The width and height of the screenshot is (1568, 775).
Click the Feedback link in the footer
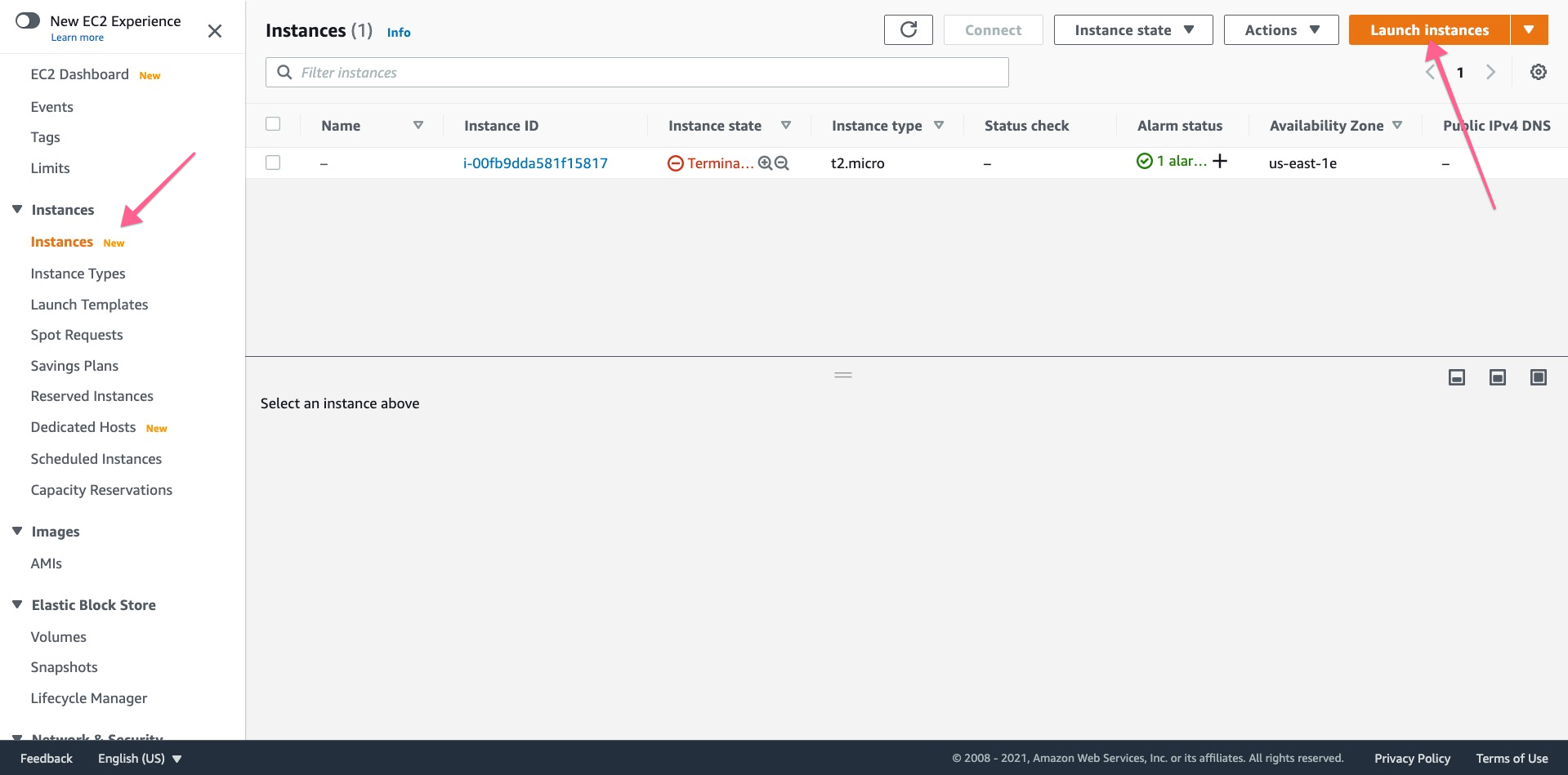47,759
